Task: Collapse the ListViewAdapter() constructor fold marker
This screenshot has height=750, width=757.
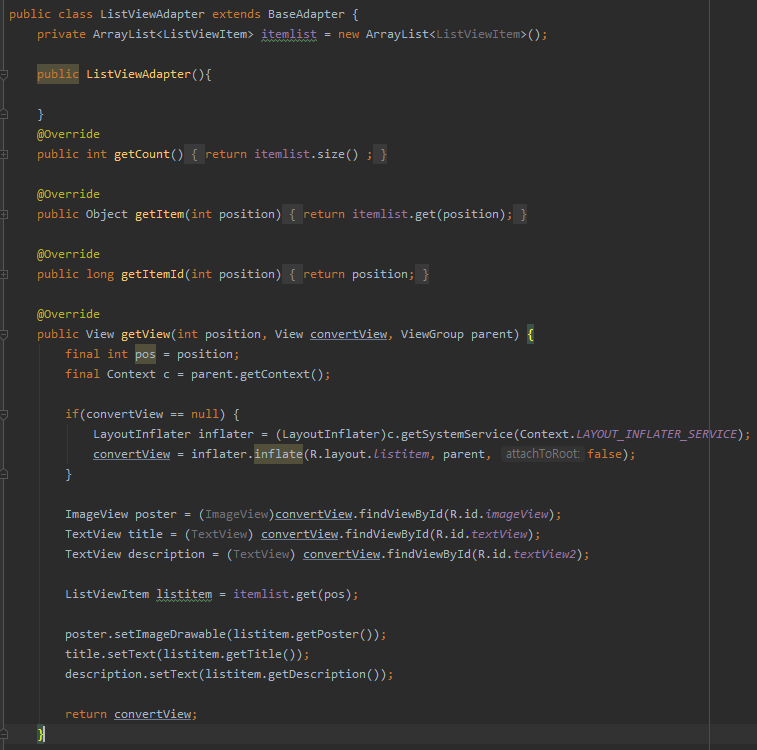Action: pyautogui.click(x=3, y=74)
